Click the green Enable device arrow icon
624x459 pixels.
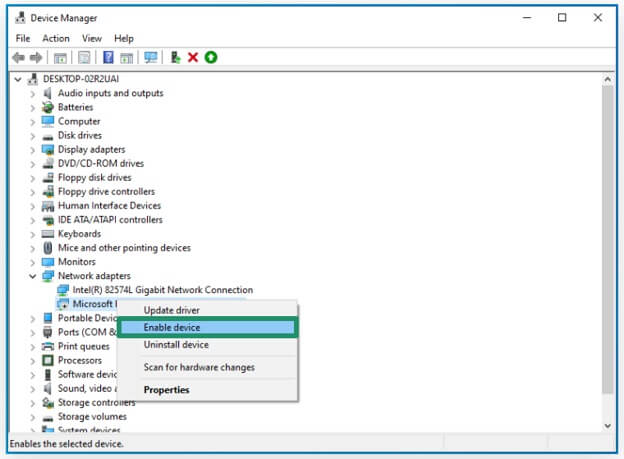point(211,58)
